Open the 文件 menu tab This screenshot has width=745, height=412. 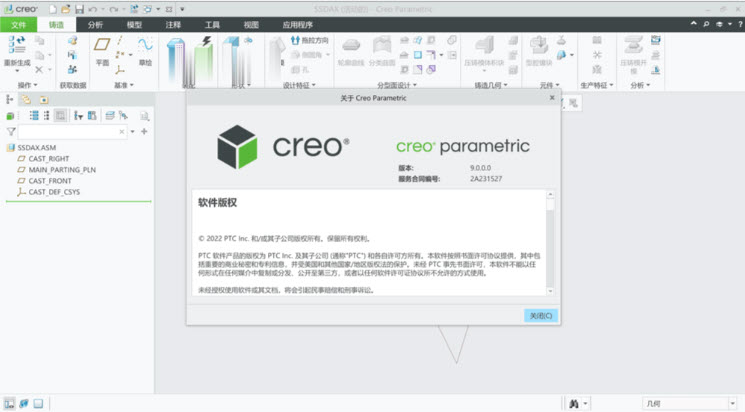pyautogui.click(x=18, y=23)
